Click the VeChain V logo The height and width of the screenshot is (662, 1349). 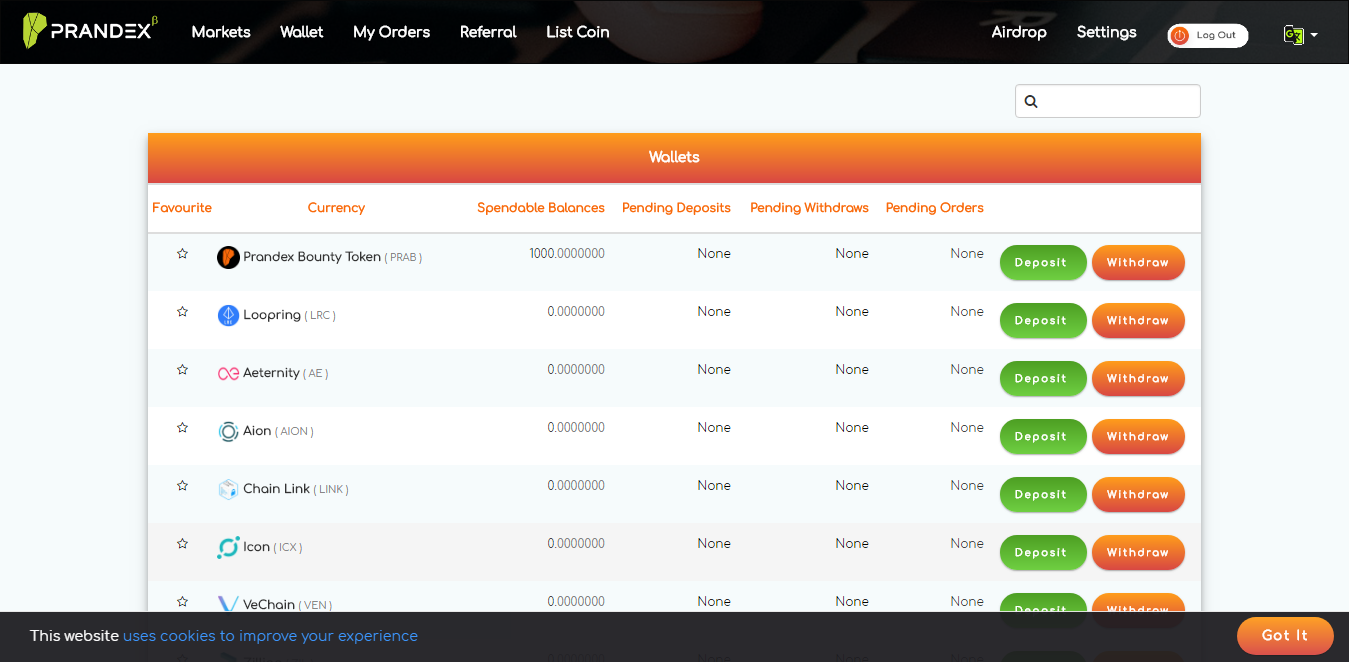point(228,604)
